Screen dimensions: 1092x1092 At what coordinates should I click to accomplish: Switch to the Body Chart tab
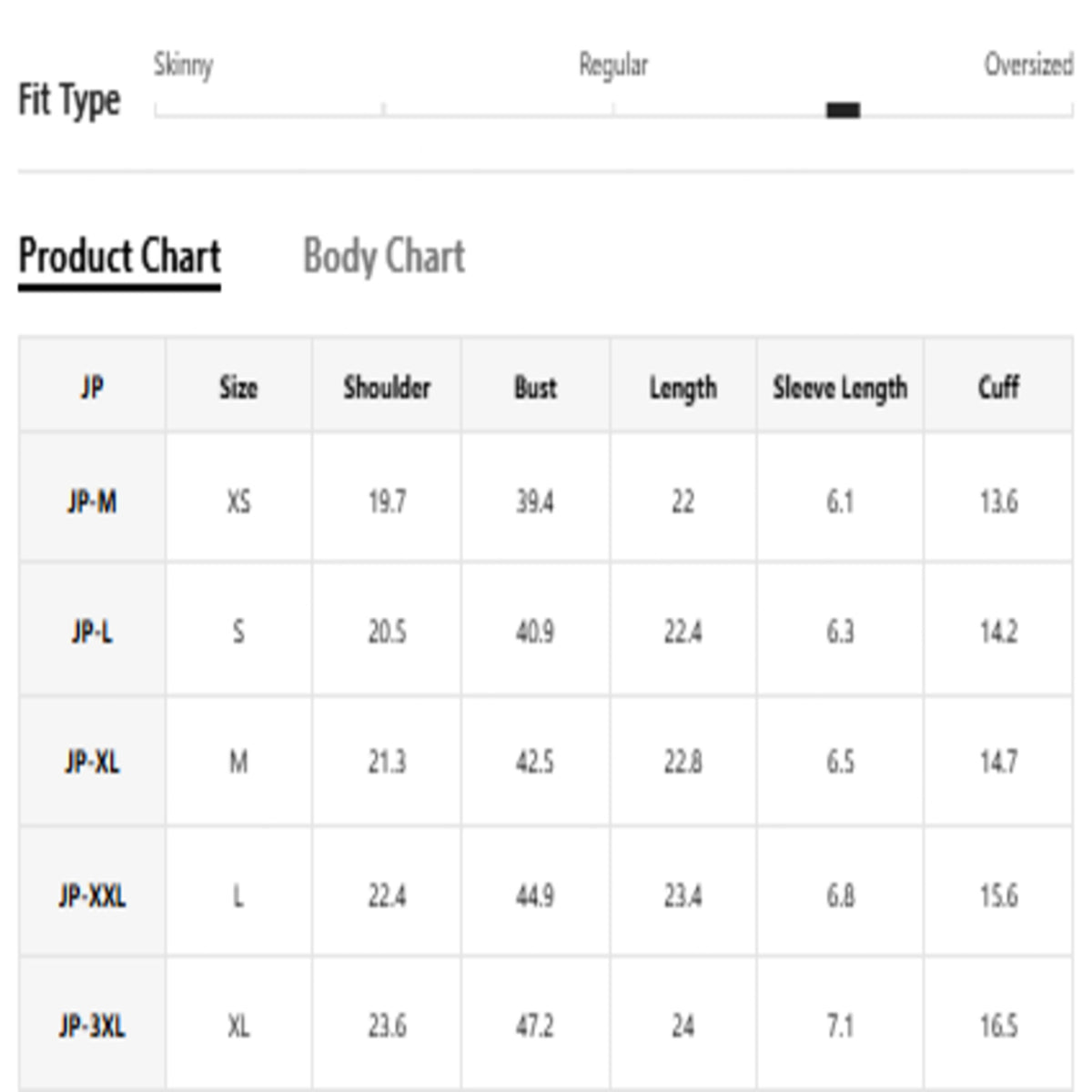(383, 257)
